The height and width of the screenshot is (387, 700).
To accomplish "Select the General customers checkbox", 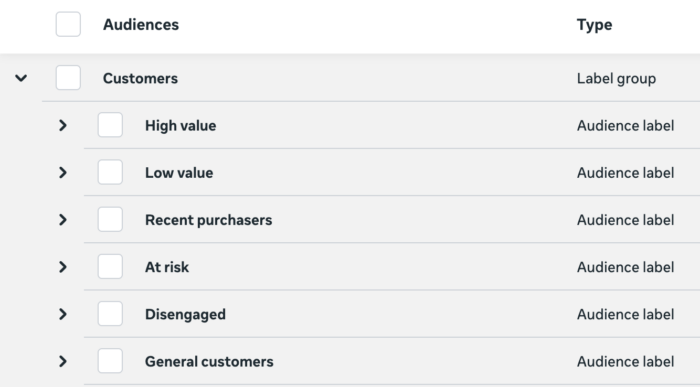I will click(x=110, y=361).
